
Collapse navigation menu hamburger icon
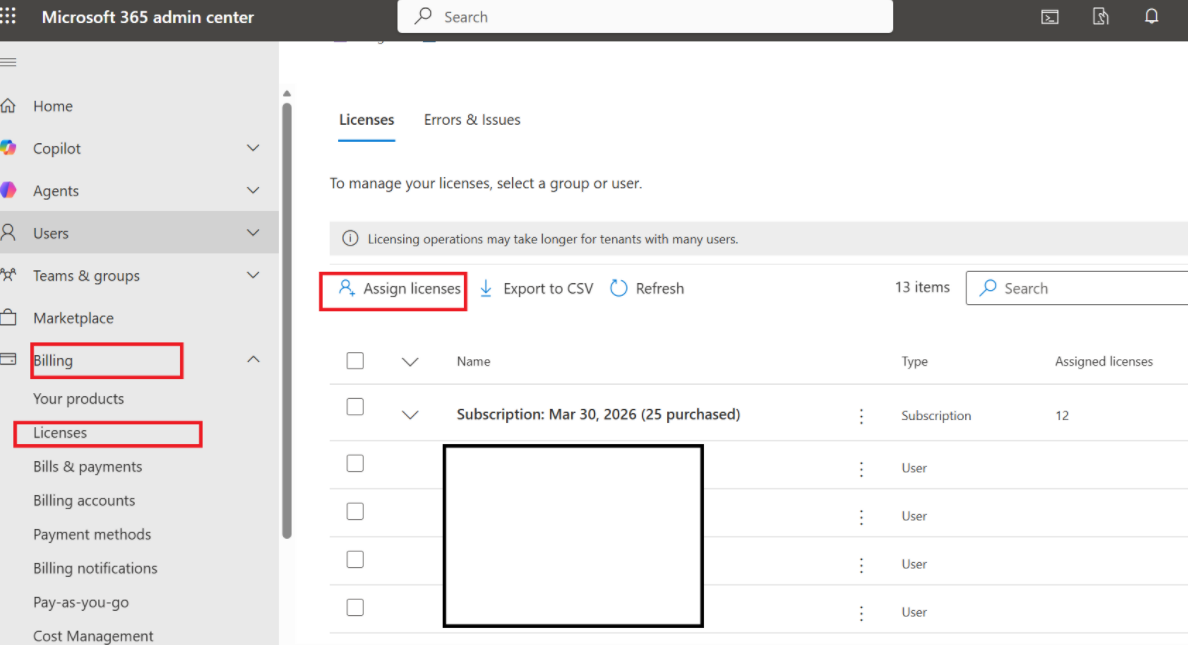click(8, 62)
